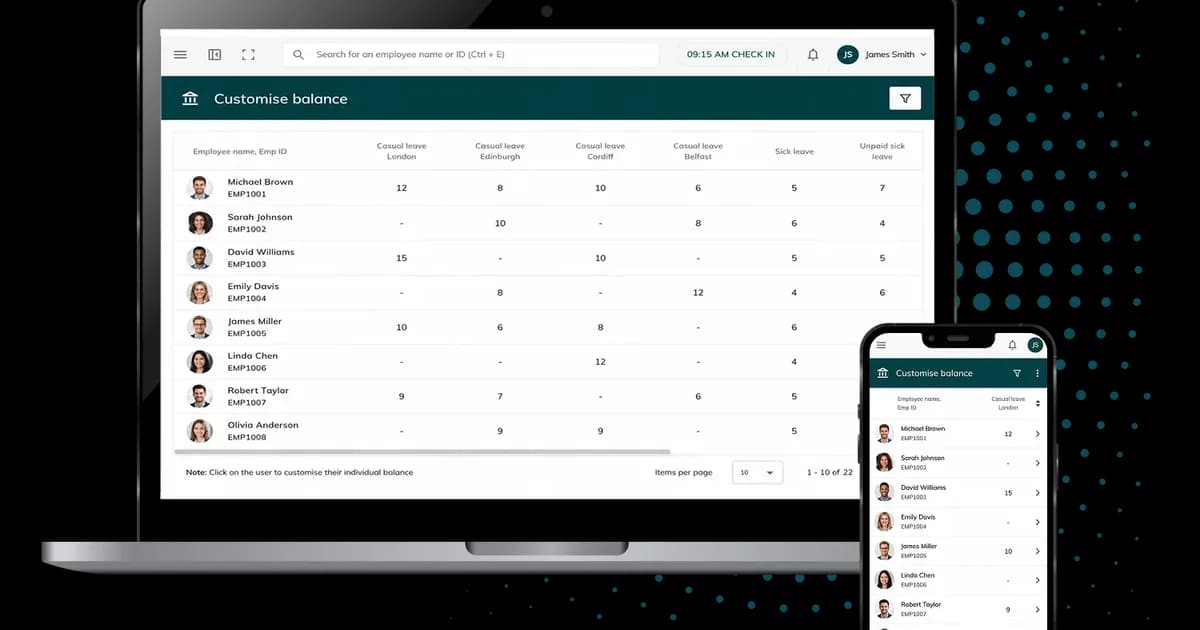The height and width of the screenshot is (630, 1200).
Task: Open the Items per page dropdown
Action: [x=757, y=472]
